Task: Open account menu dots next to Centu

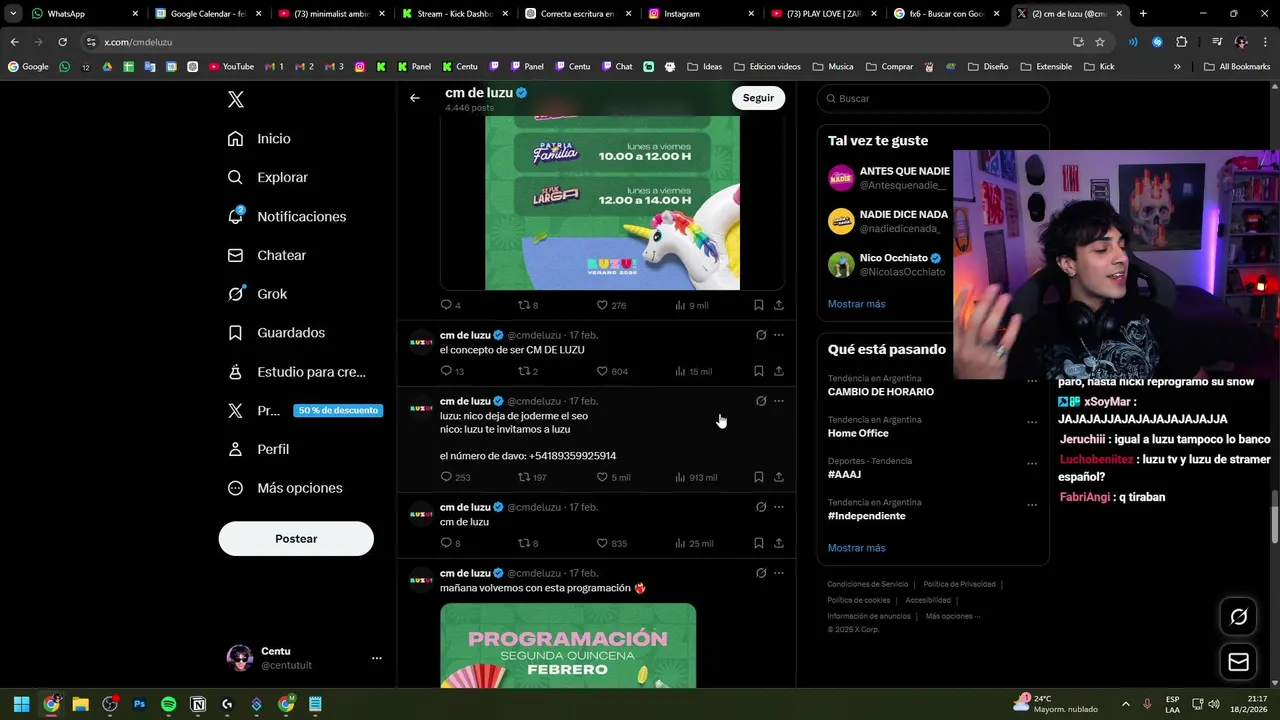Action: click(x=377, y=658)
